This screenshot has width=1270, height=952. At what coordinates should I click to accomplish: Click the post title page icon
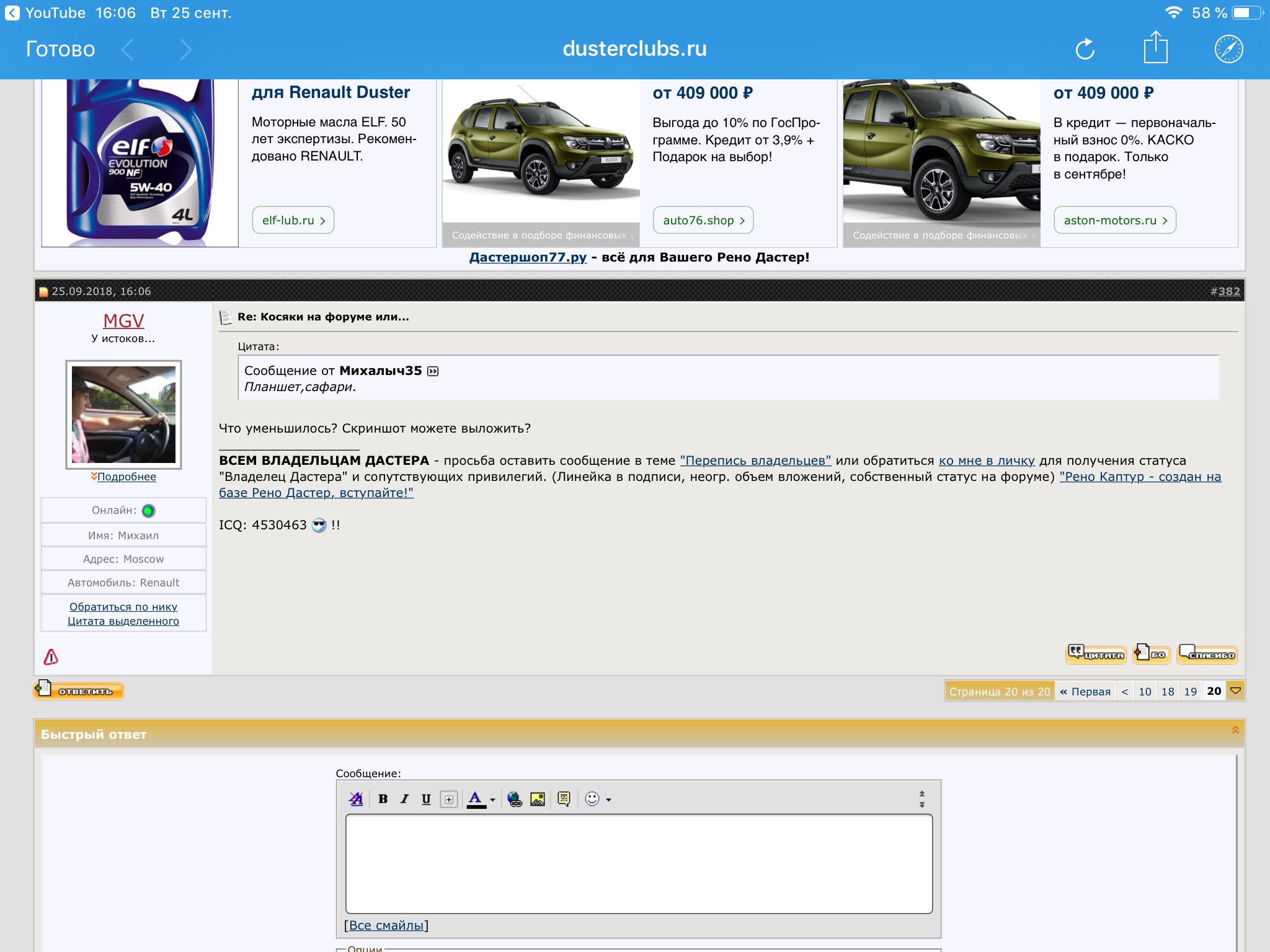point(226,317)
